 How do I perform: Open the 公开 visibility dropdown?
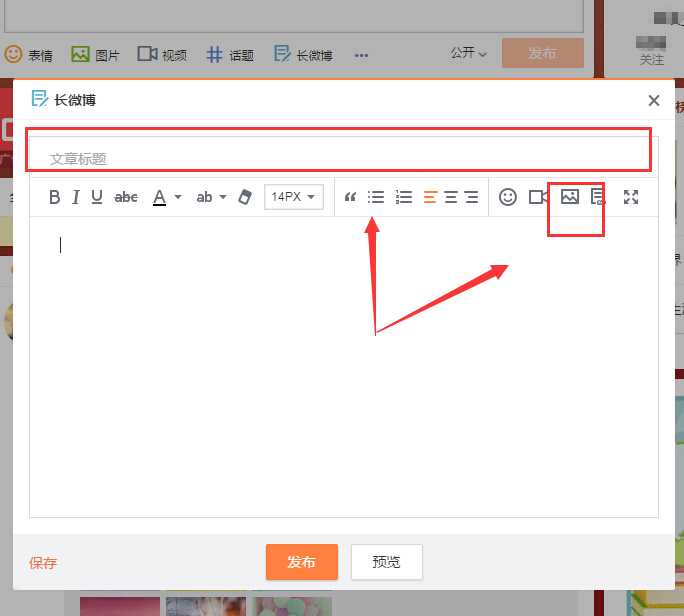pos(468,53)
